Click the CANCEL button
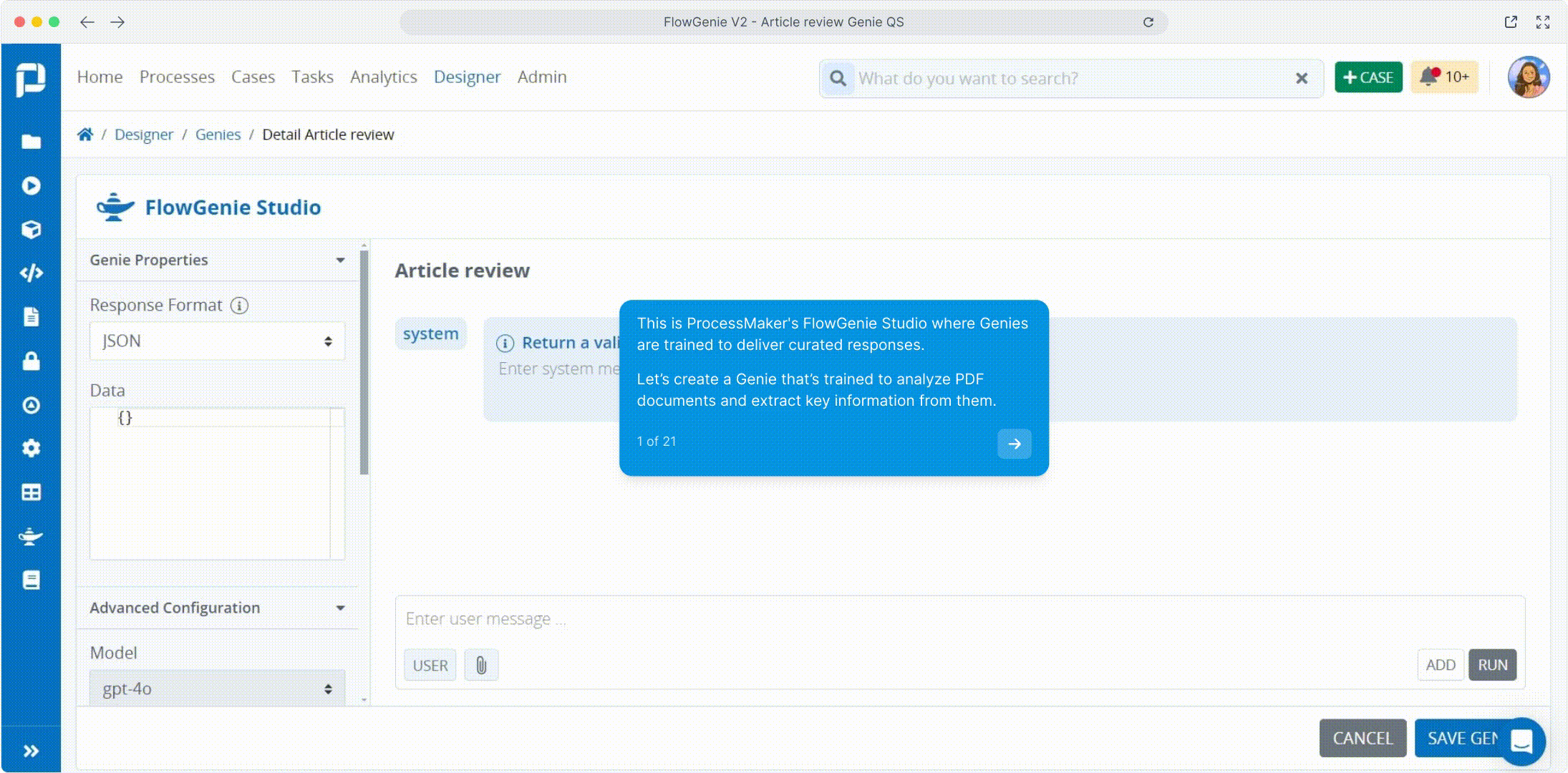 1363,738
